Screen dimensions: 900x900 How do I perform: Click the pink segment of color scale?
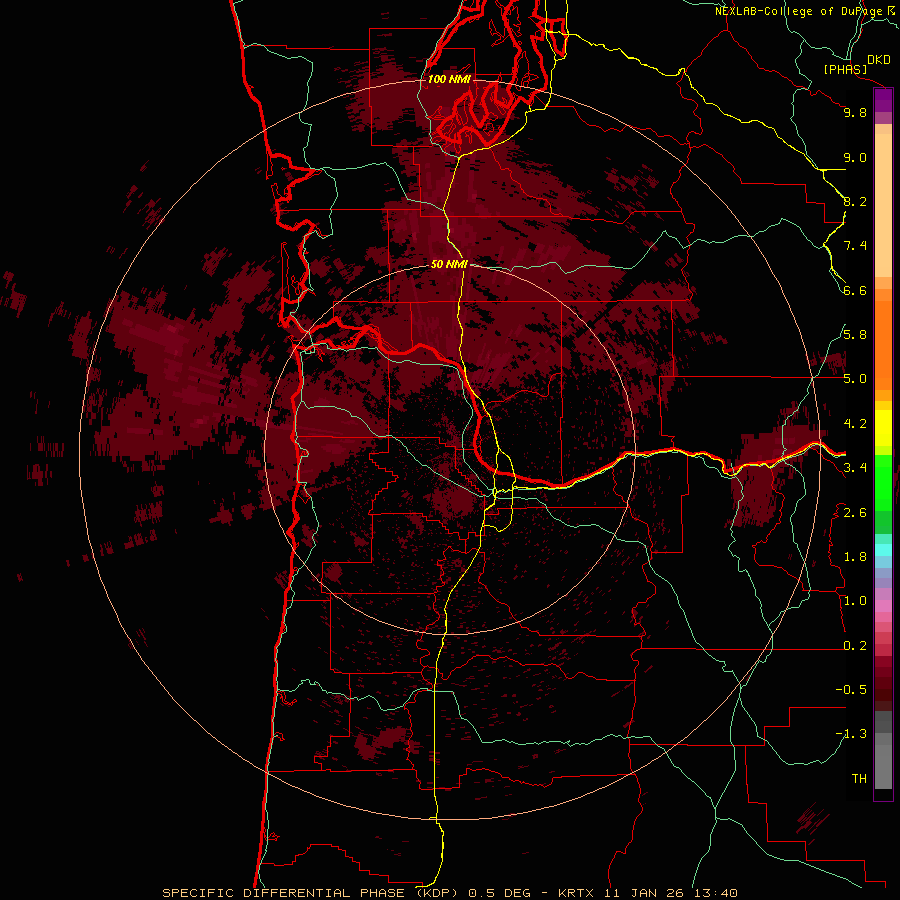point(883,606)
